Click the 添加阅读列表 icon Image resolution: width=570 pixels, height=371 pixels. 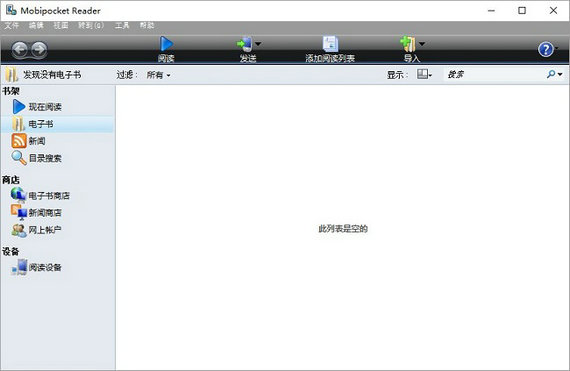pos(330,44)
